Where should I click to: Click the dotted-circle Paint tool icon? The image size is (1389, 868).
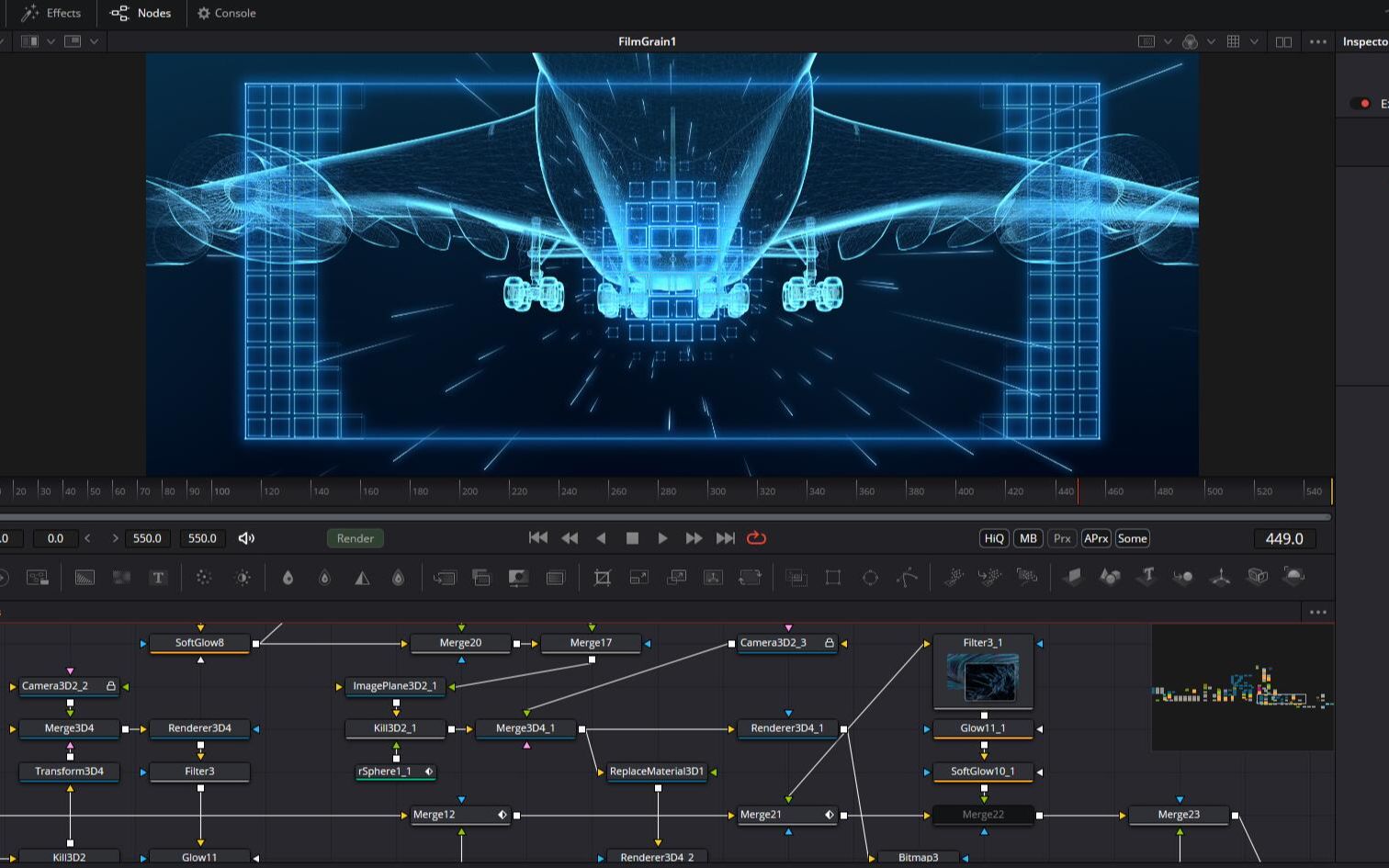204,577
